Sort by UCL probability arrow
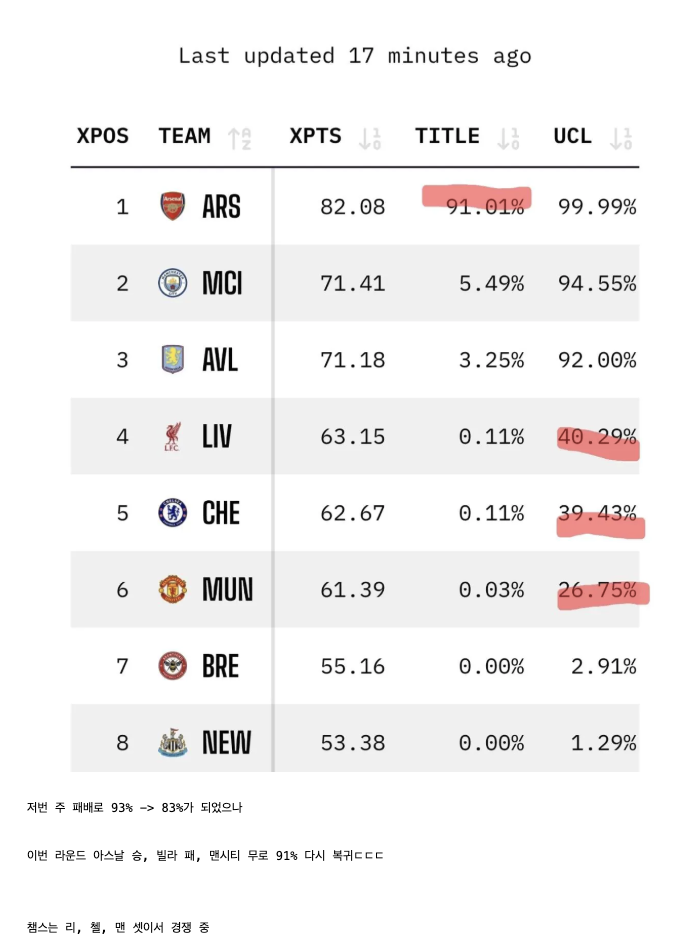This screenshot has height=947, width=682. (622, 138)
